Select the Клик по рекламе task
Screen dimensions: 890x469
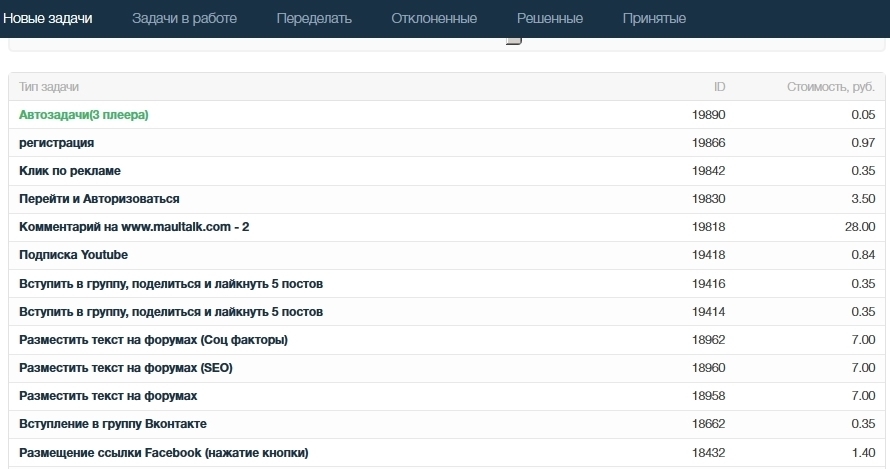pos(70,171)
